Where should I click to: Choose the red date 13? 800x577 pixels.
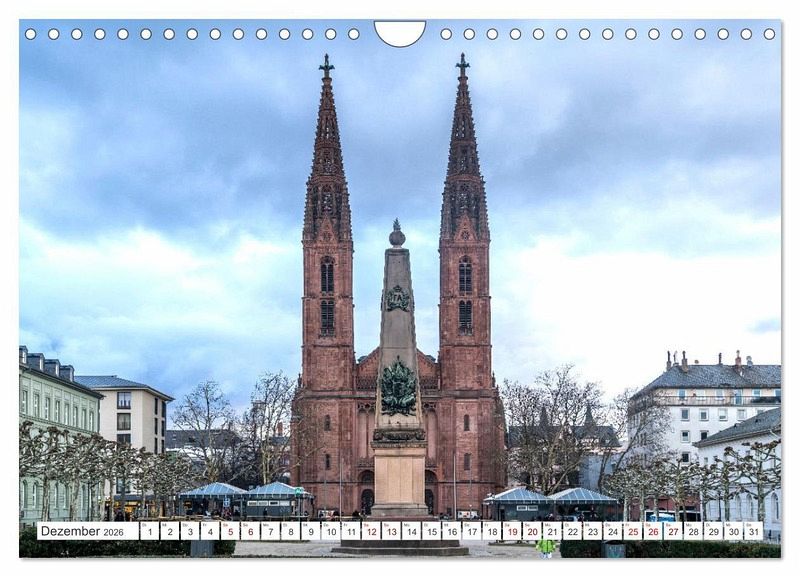coord(391,531)
